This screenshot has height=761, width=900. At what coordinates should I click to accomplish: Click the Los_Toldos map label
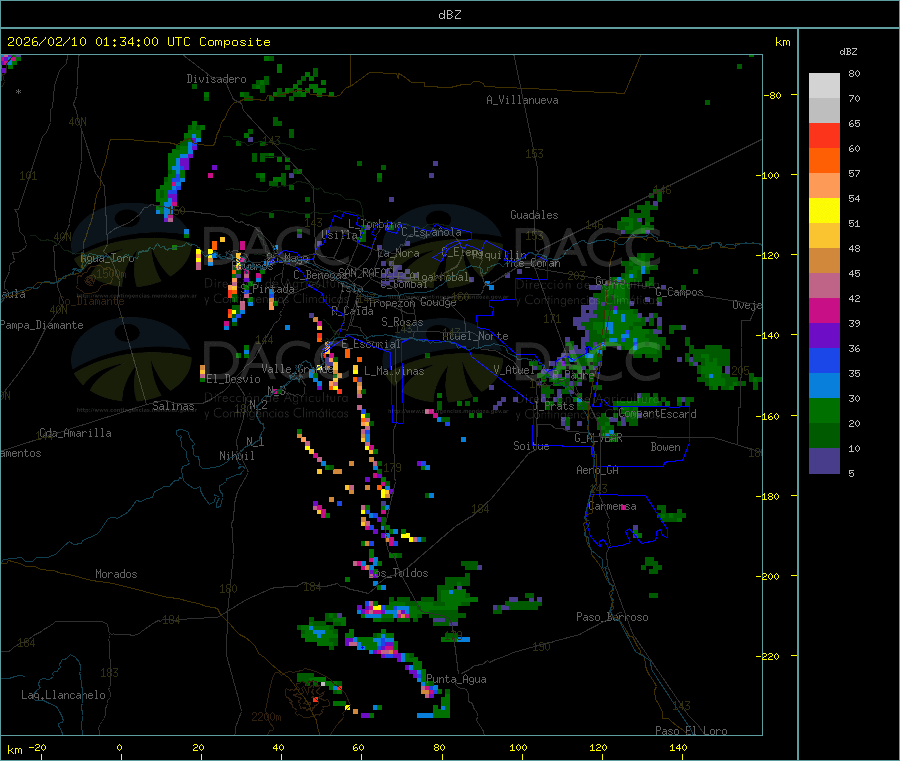(x=398, y=573)
